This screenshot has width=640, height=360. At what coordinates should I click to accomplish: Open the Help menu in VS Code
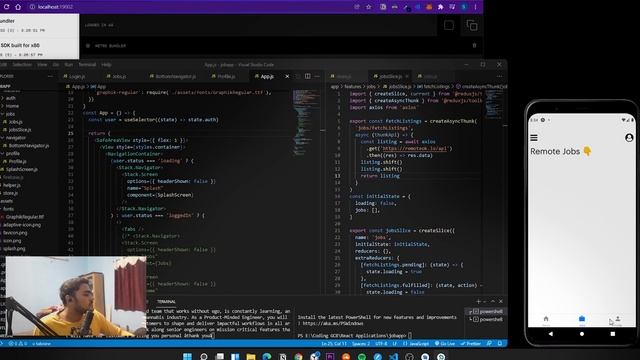(x=106, y=64)
